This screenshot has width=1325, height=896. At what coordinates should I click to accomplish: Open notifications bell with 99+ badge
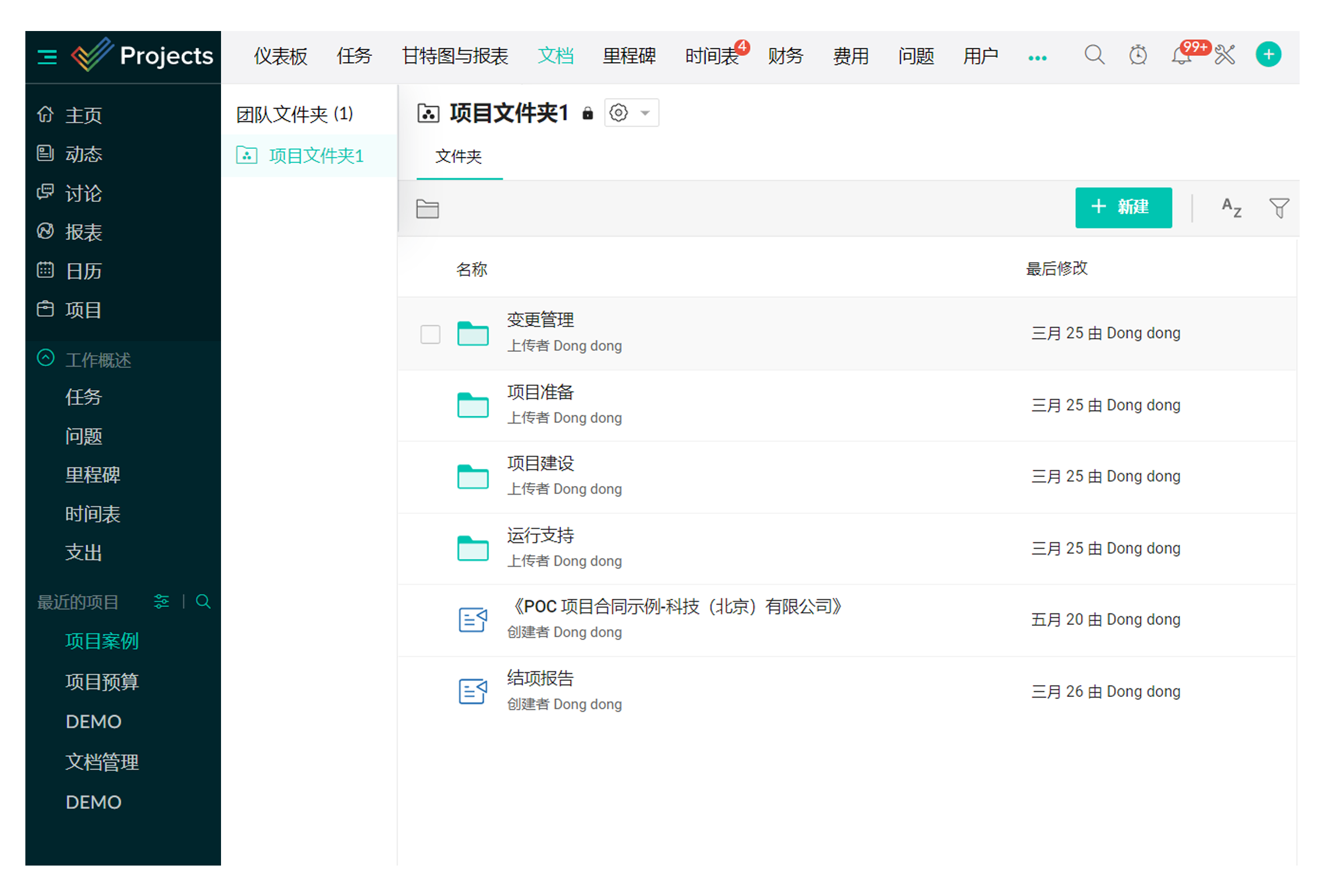1181,56
